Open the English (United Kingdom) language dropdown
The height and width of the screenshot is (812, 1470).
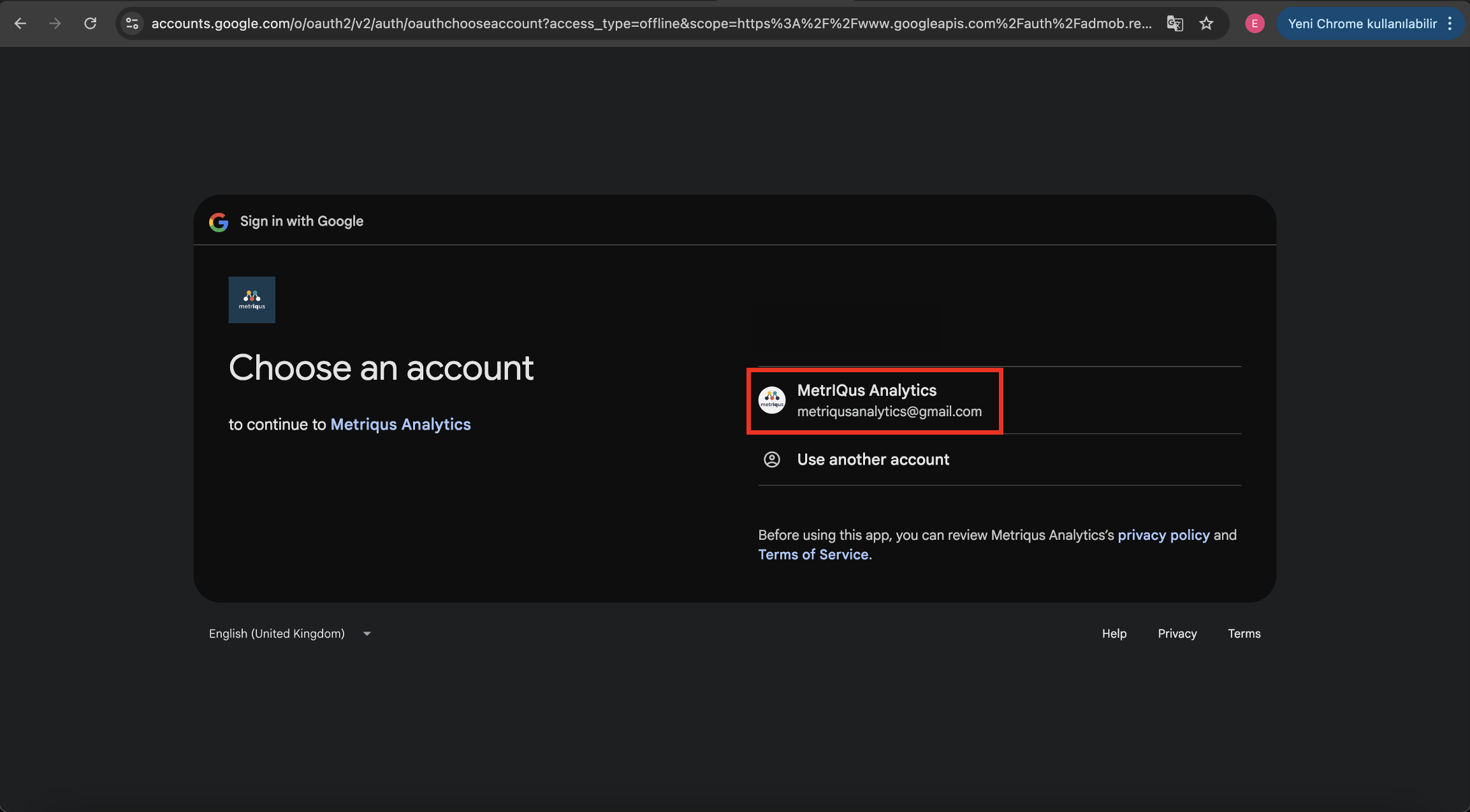click(x=290, y=634)
